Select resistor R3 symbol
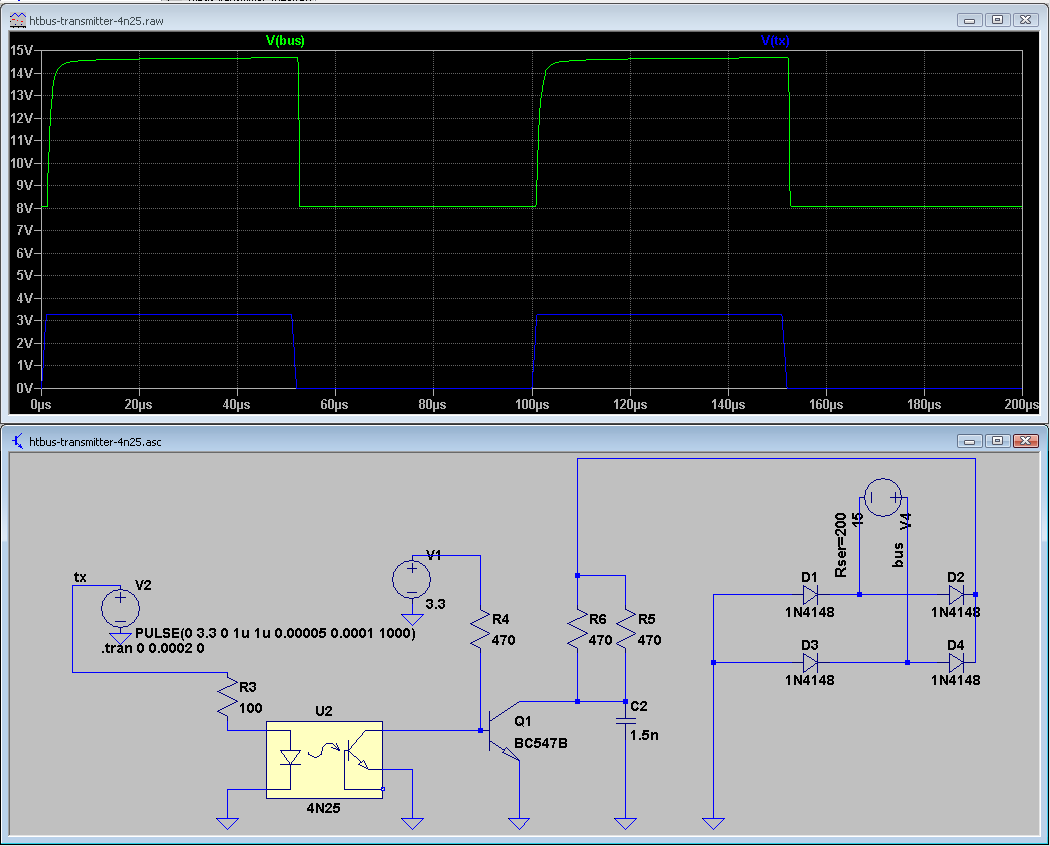The image size is (1050, 846). coord(229,697)
